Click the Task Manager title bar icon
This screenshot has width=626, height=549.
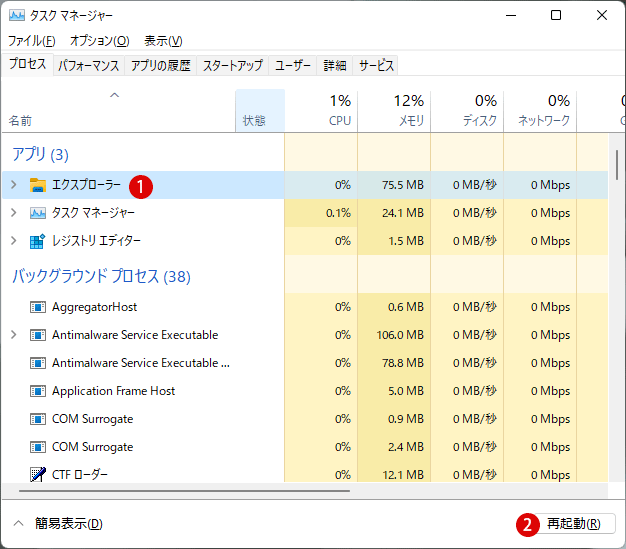tap(17, 16)
